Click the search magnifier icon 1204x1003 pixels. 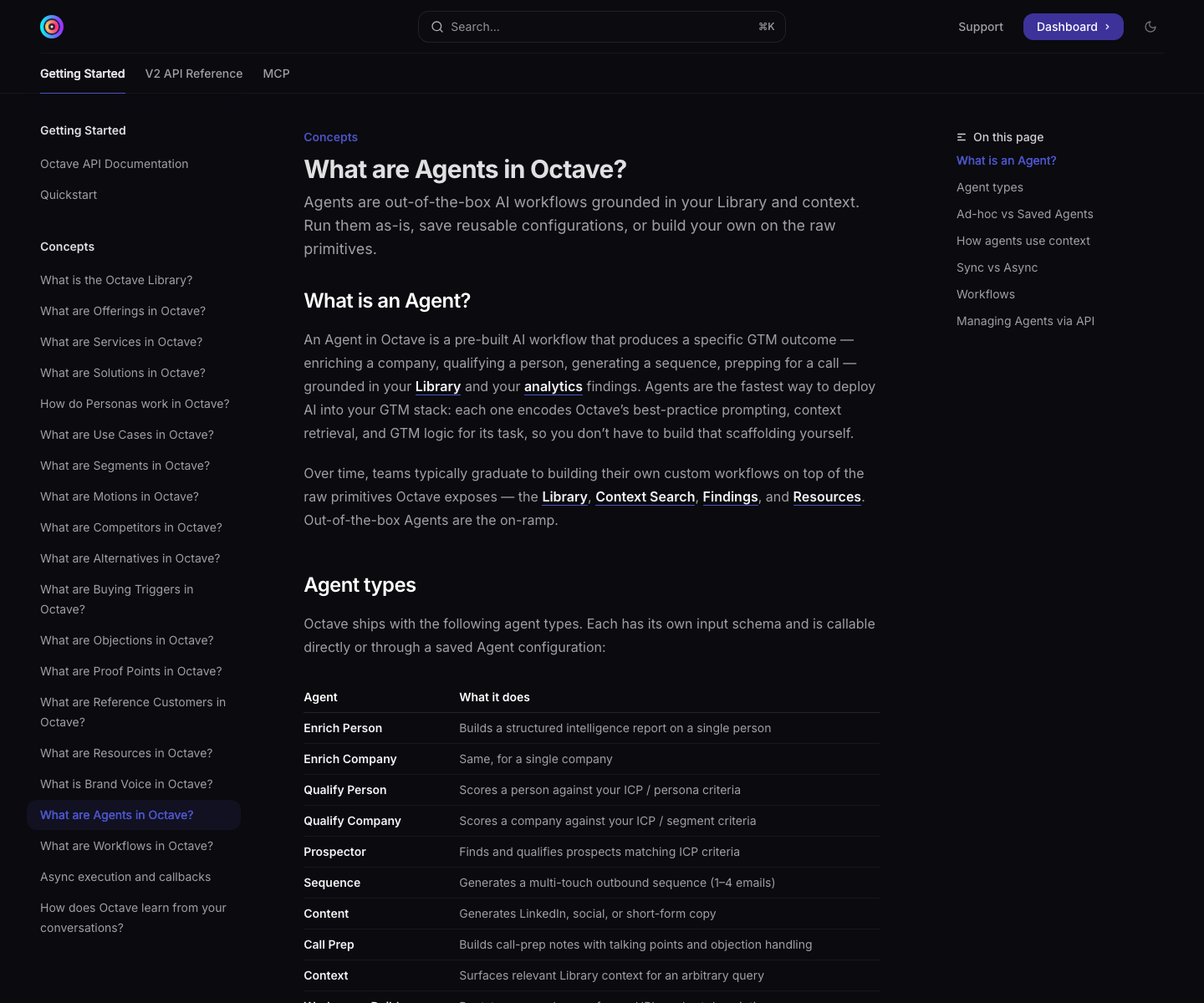pyautogui.click(x=437, y=27)
